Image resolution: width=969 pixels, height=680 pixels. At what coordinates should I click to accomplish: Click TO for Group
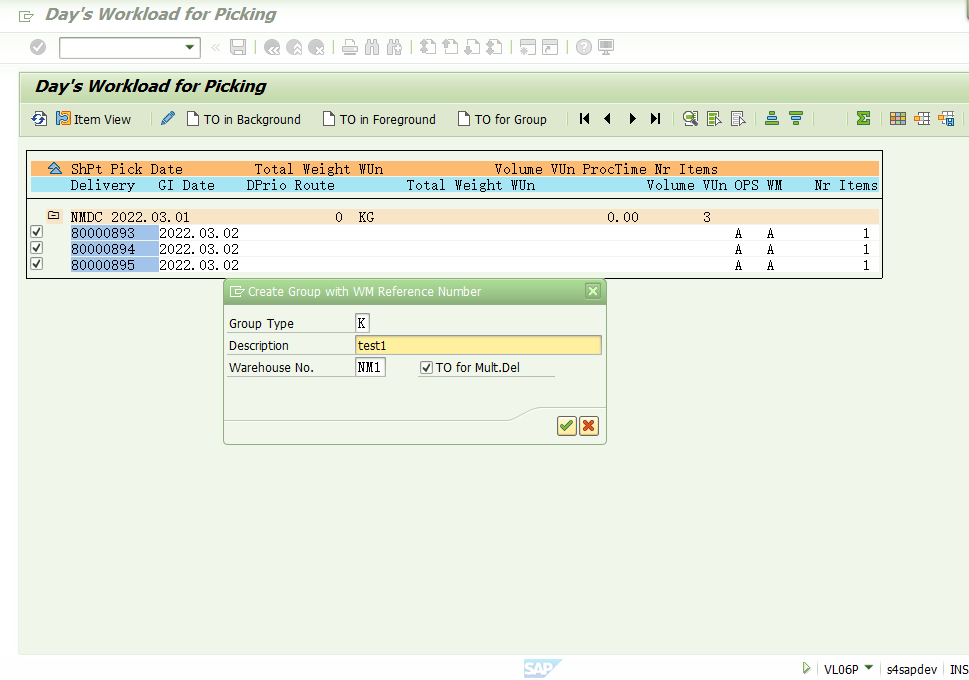(x=502, y=118)
